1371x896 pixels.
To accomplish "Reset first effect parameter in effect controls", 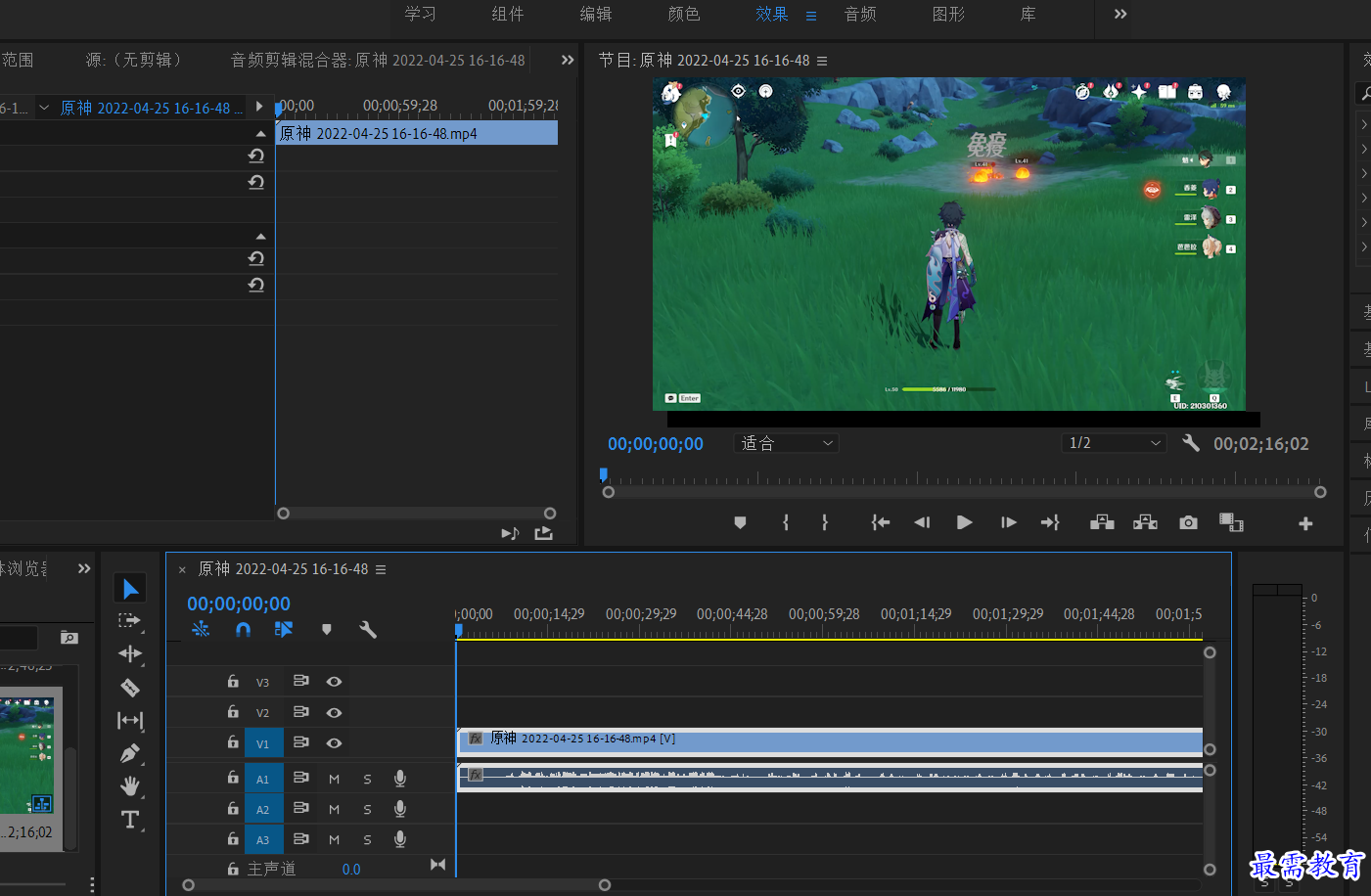I will 256,156.
